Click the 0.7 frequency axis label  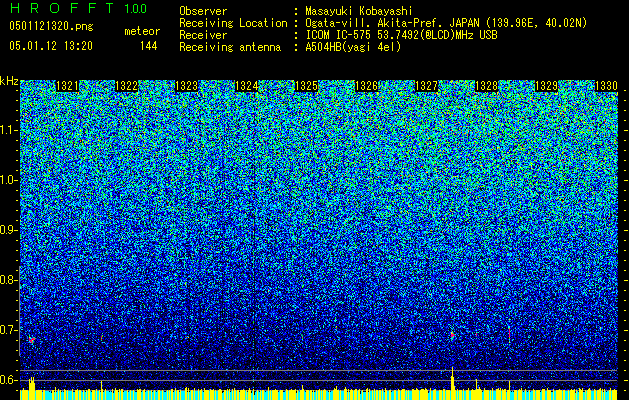[x=8, y=330]
